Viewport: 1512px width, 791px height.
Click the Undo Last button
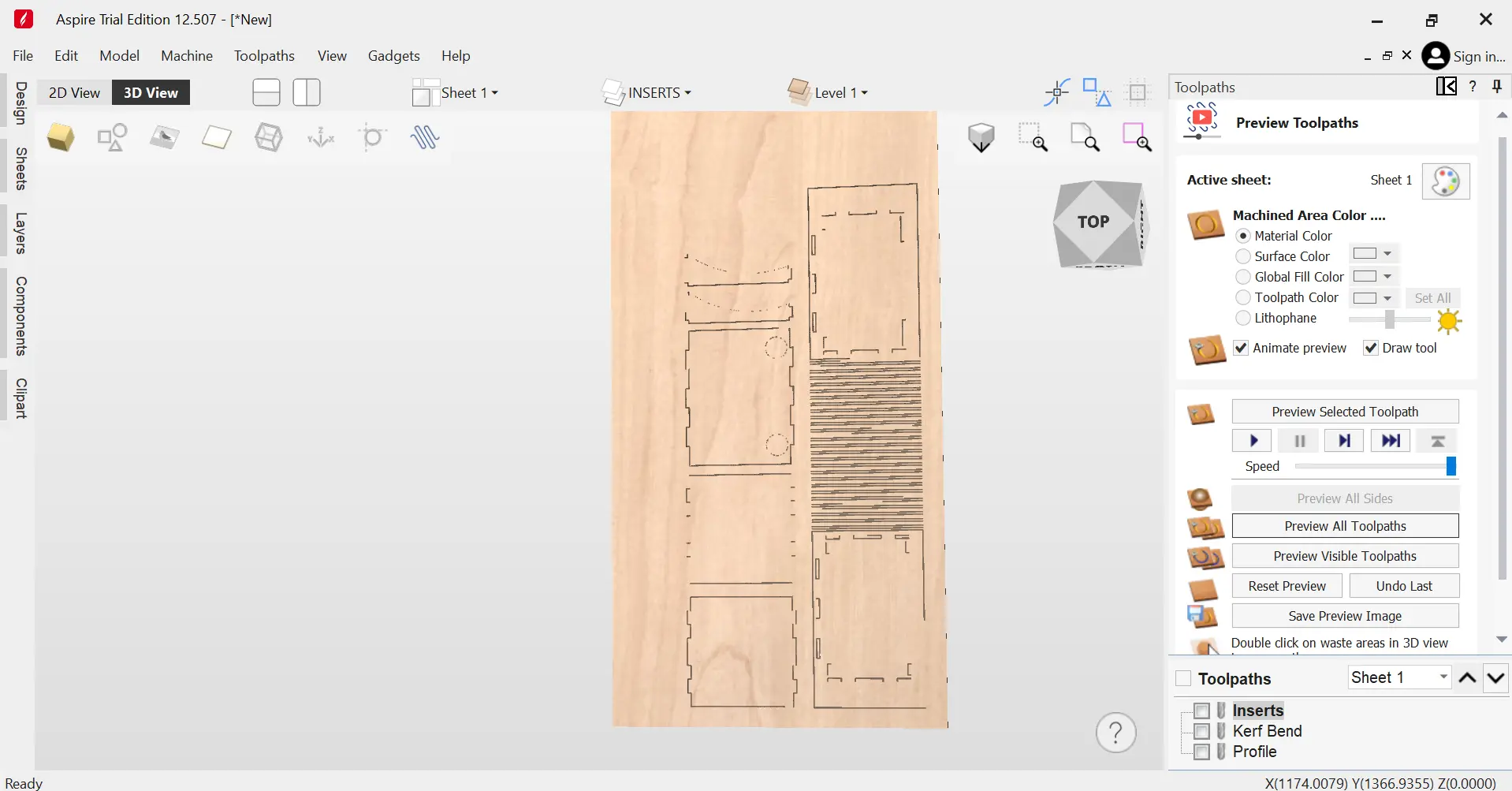pos(1404,586)
